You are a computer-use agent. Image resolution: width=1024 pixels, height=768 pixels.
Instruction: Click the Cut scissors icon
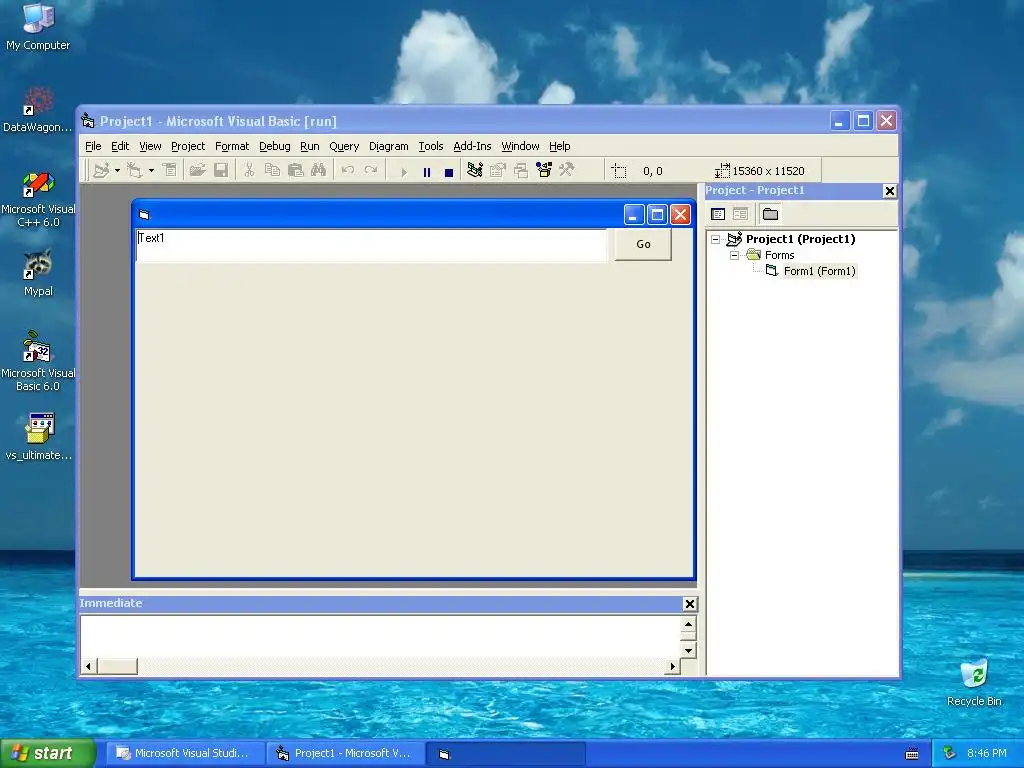(x=249, y=171)
